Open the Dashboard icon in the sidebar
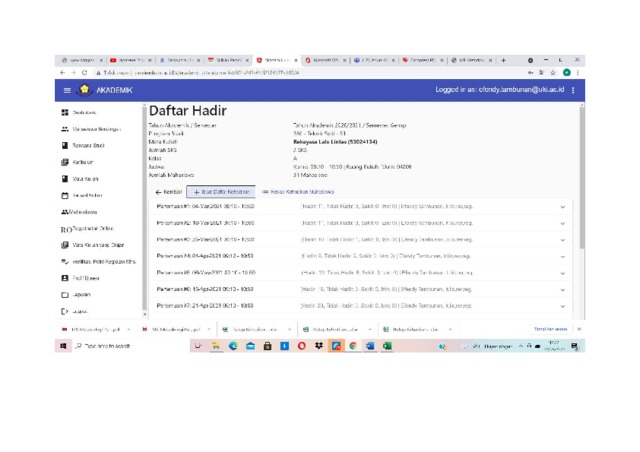Screen dimensions: 640x452 [65, 113]
